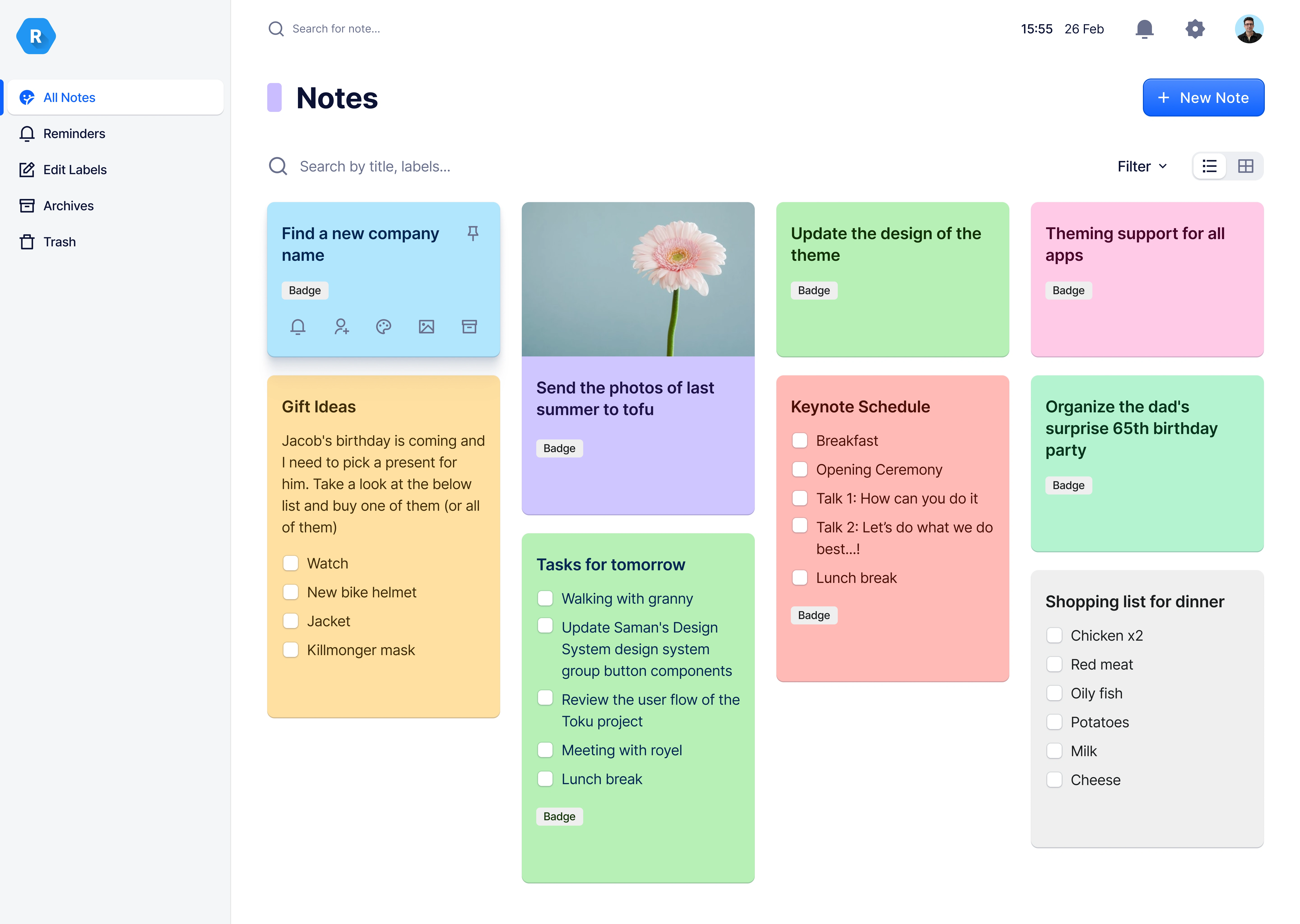Check 'Chicken x2' shopping item
1300x924 pixels.
pos(1054,635)
